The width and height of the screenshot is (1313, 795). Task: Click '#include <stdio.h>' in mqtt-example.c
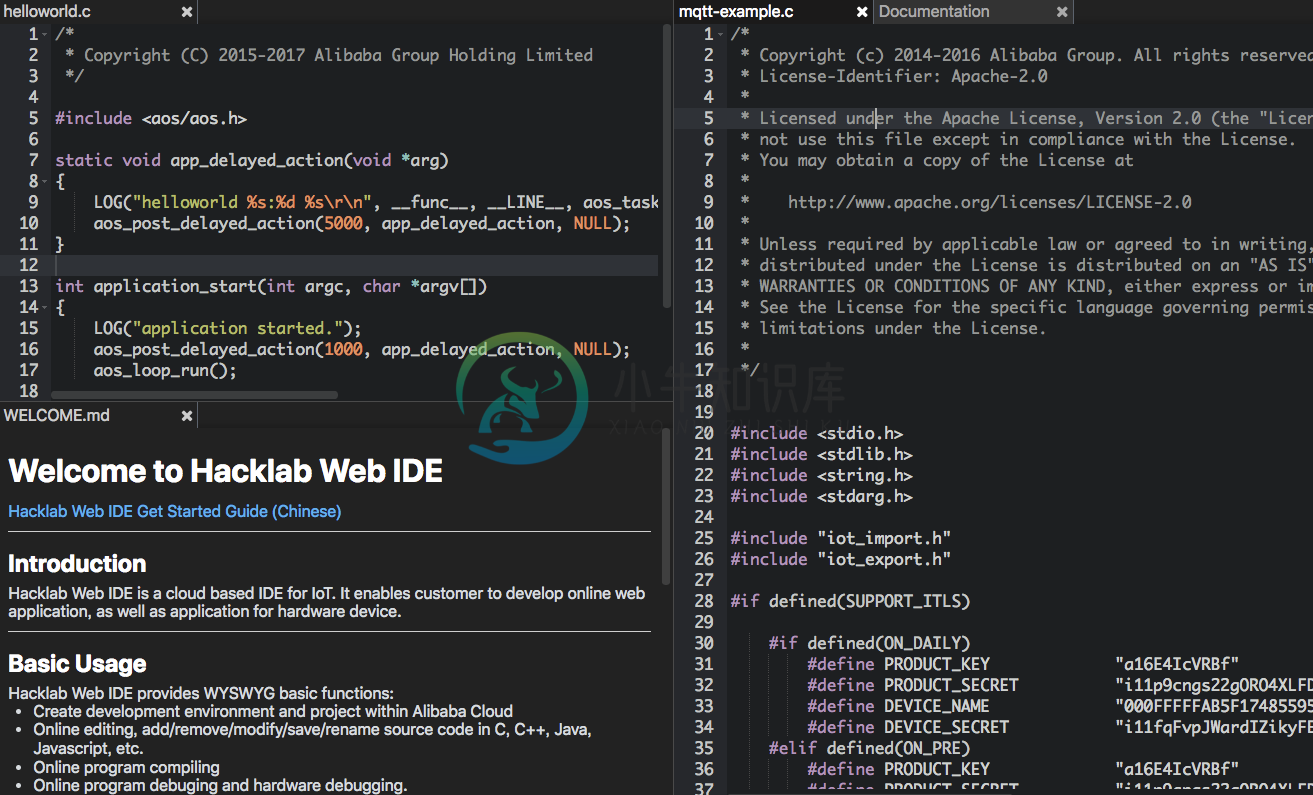pyautogui.click(x=817, y=433)
